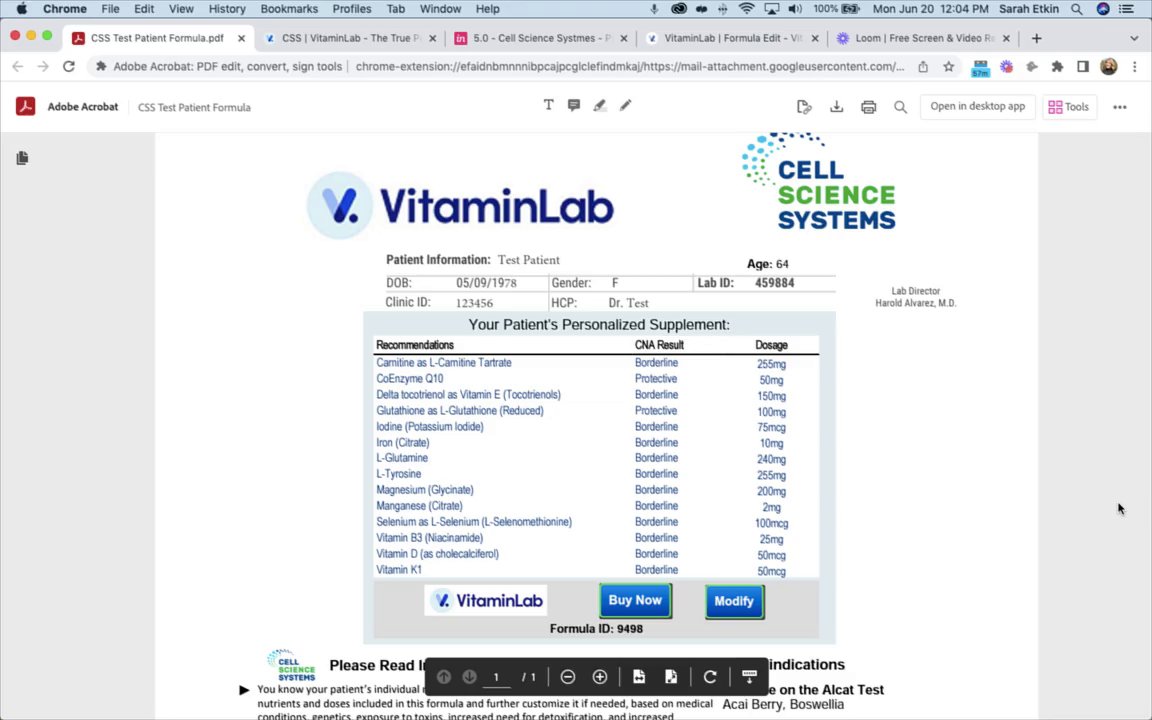Click the address bar URL
The height and width of the screenshot is (720, 1152).
point(629,67)
